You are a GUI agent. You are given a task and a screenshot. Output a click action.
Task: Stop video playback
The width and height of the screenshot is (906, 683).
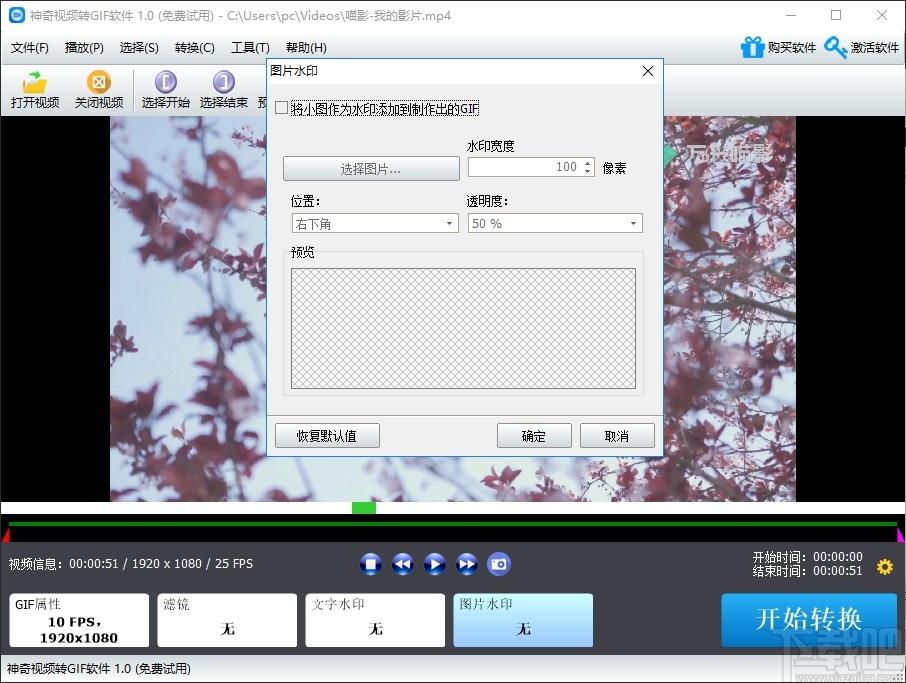click(x=370, y=564)
